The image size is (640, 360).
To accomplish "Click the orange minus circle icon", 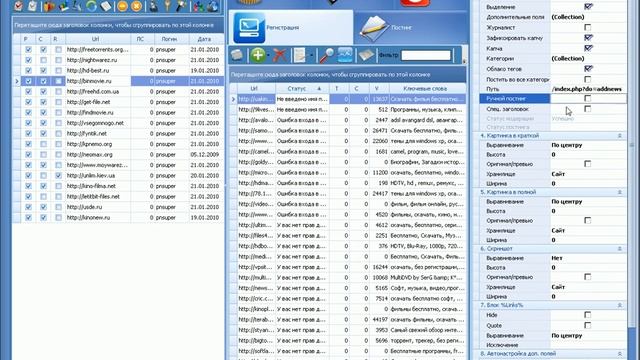I will point(122,6).
